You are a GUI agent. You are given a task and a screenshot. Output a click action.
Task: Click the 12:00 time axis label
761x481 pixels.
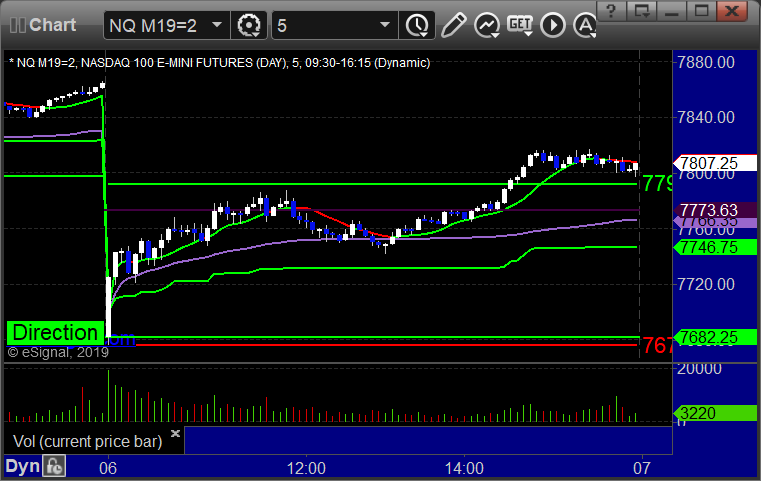pyautogui.click(x=306, y=468)
